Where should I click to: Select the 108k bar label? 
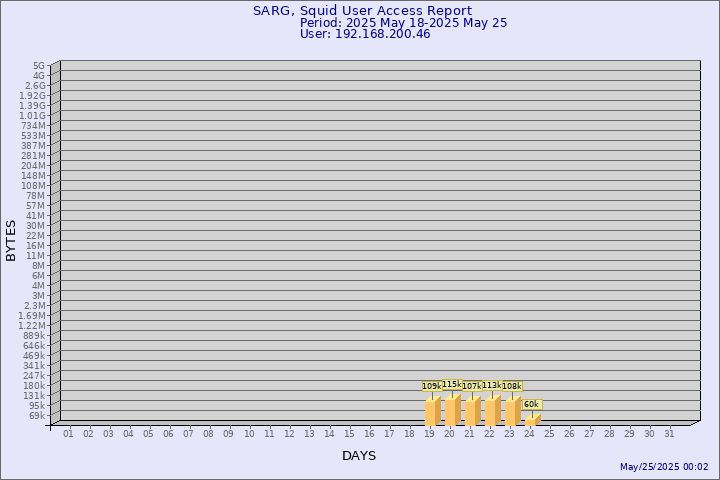coord(511,386)
